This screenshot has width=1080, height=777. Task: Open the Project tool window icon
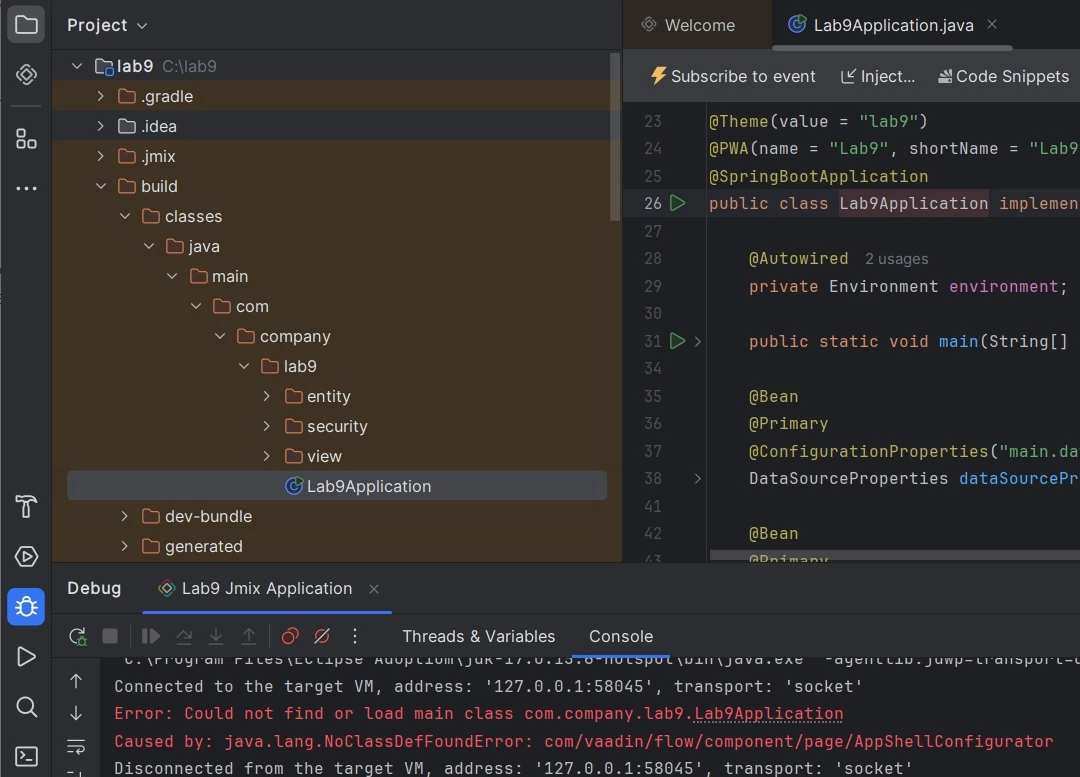point(26,25)
